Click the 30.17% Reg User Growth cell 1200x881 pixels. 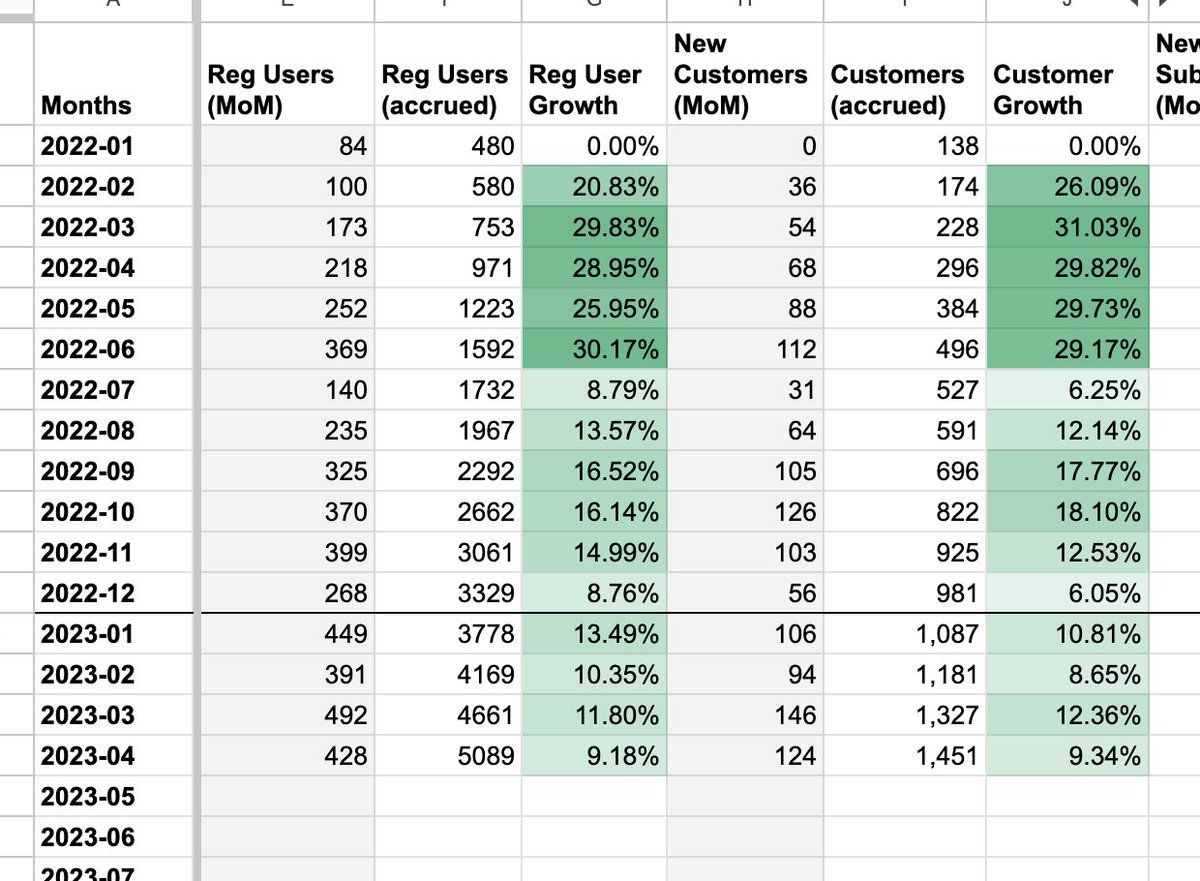pyautogui.click(x=593, y=350)
